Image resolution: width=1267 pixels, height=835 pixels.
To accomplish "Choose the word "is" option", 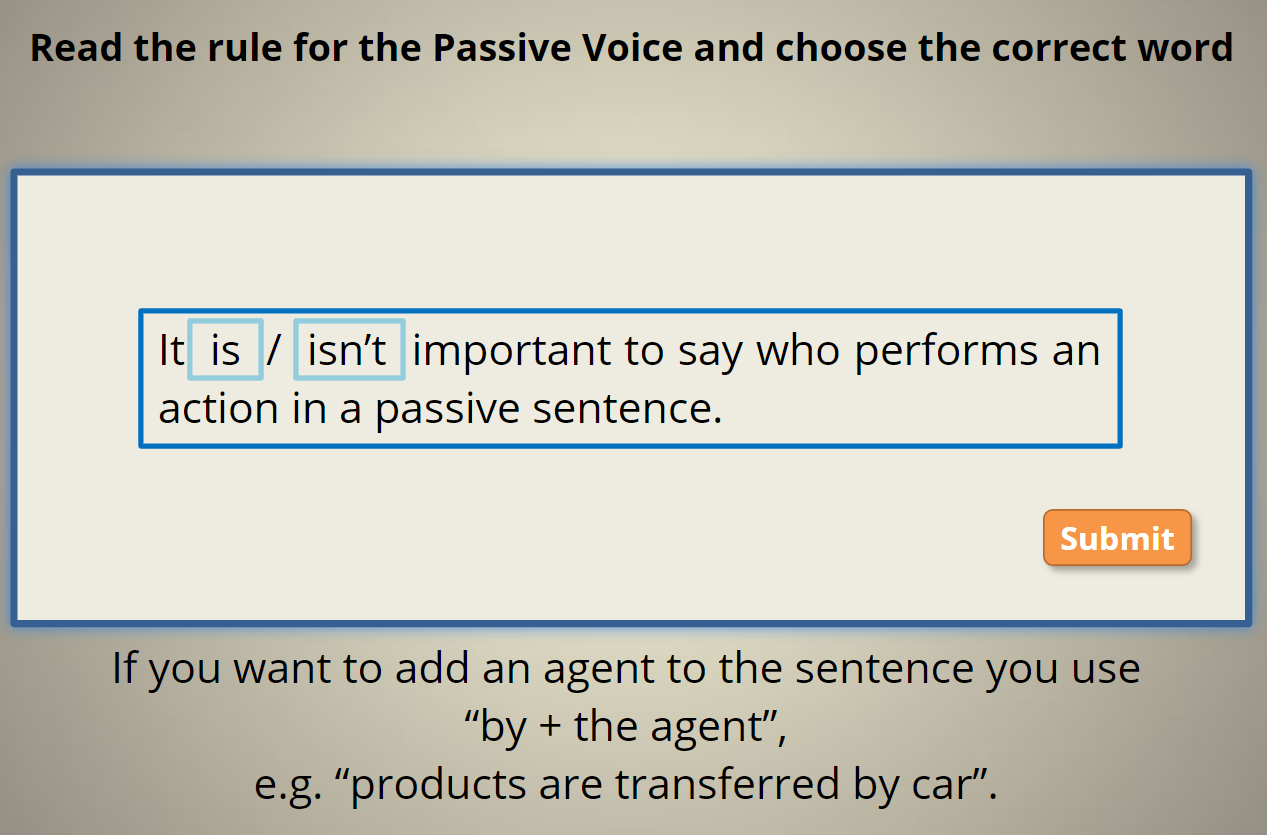I will (226, 350).
